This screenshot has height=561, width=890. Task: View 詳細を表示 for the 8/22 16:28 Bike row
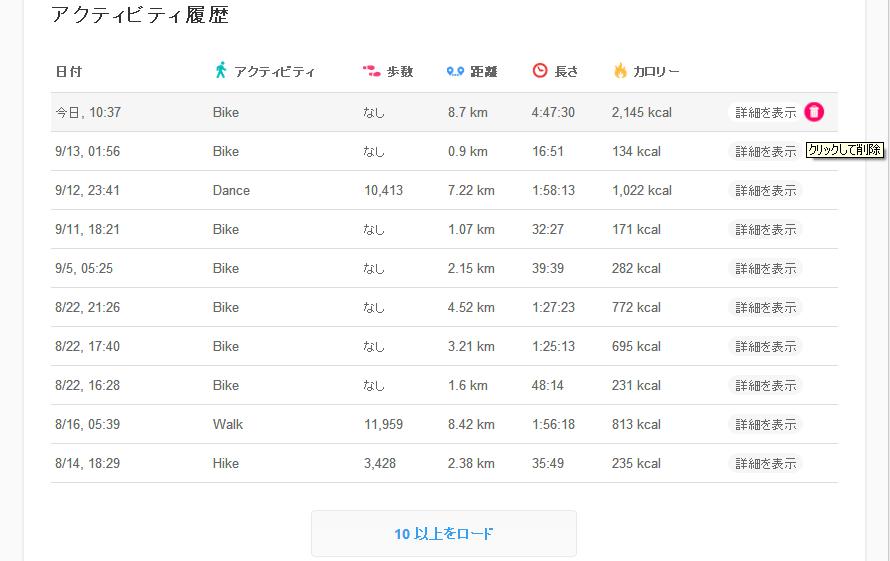click(766, 386)
